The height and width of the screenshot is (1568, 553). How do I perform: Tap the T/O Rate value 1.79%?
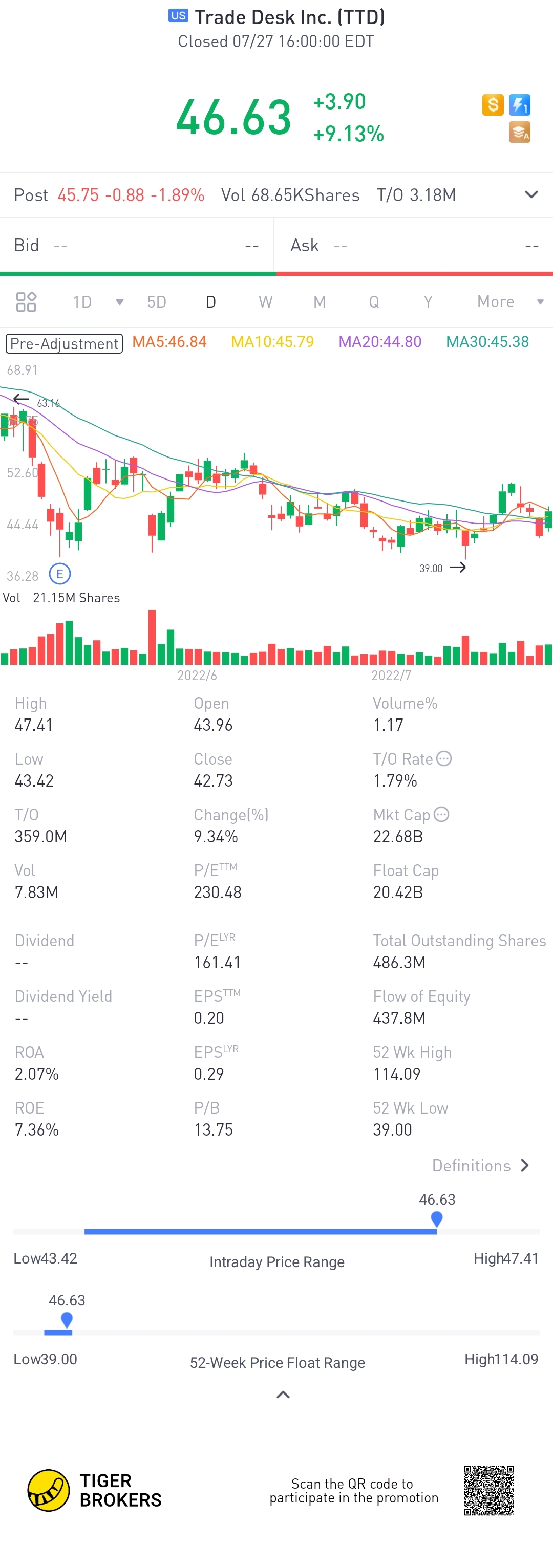[x=395, y=781]
